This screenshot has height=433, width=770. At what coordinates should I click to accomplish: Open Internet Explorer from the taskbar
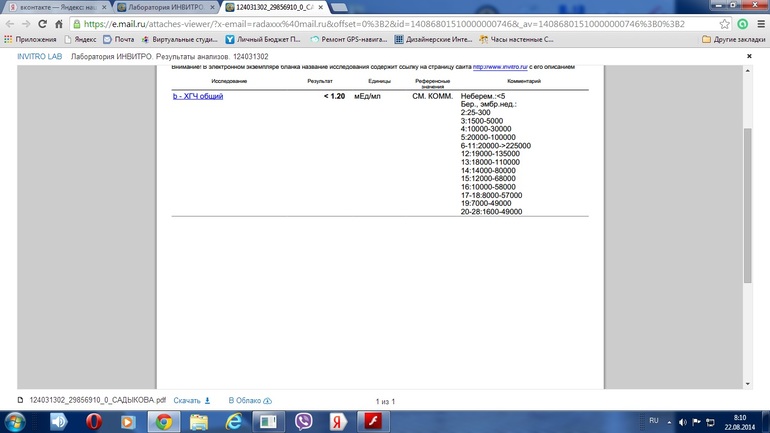coord(233,421)
